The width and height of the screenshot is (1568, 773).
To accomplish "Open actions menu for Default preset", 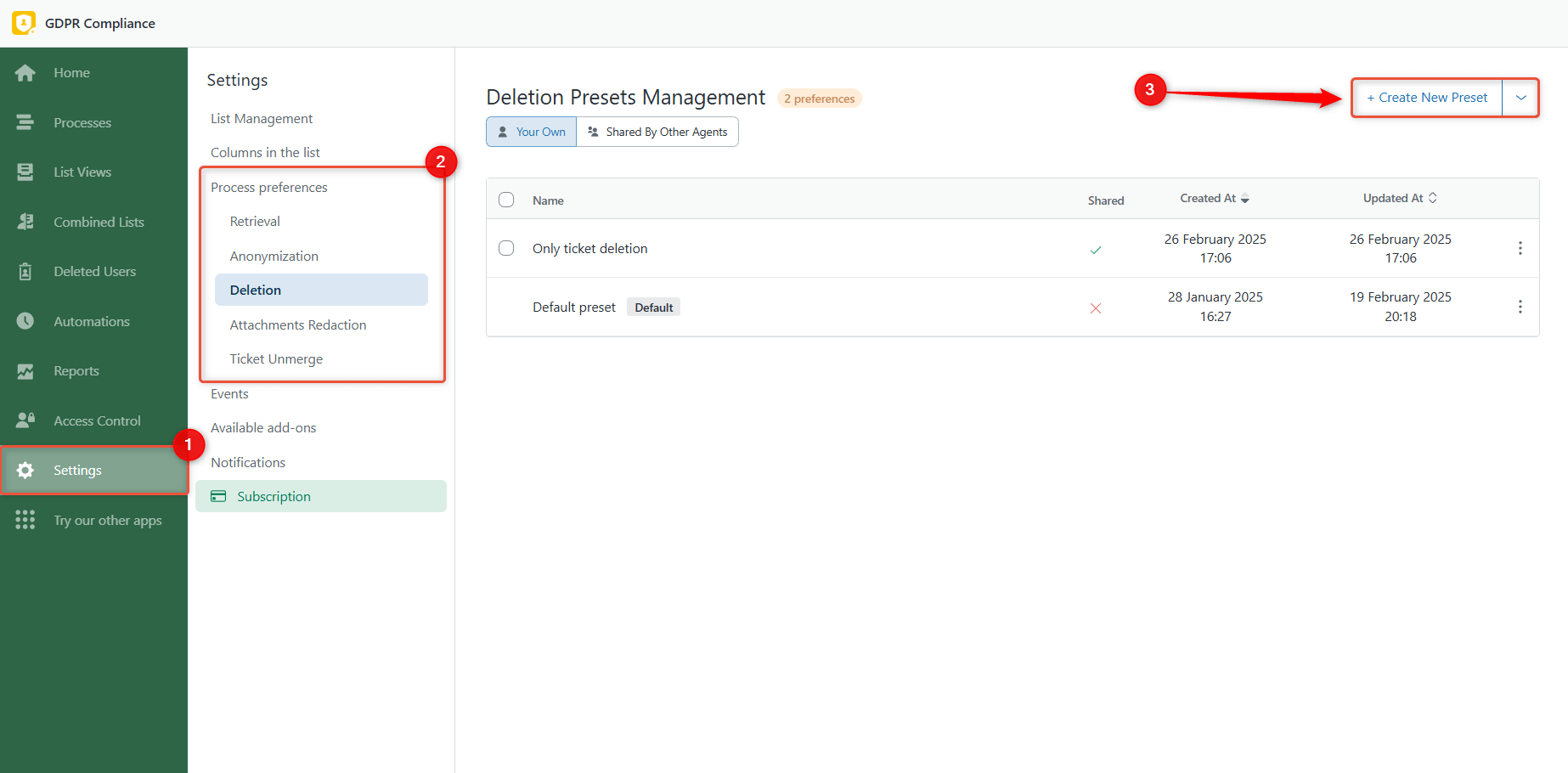I will [x=1520, y=307].
